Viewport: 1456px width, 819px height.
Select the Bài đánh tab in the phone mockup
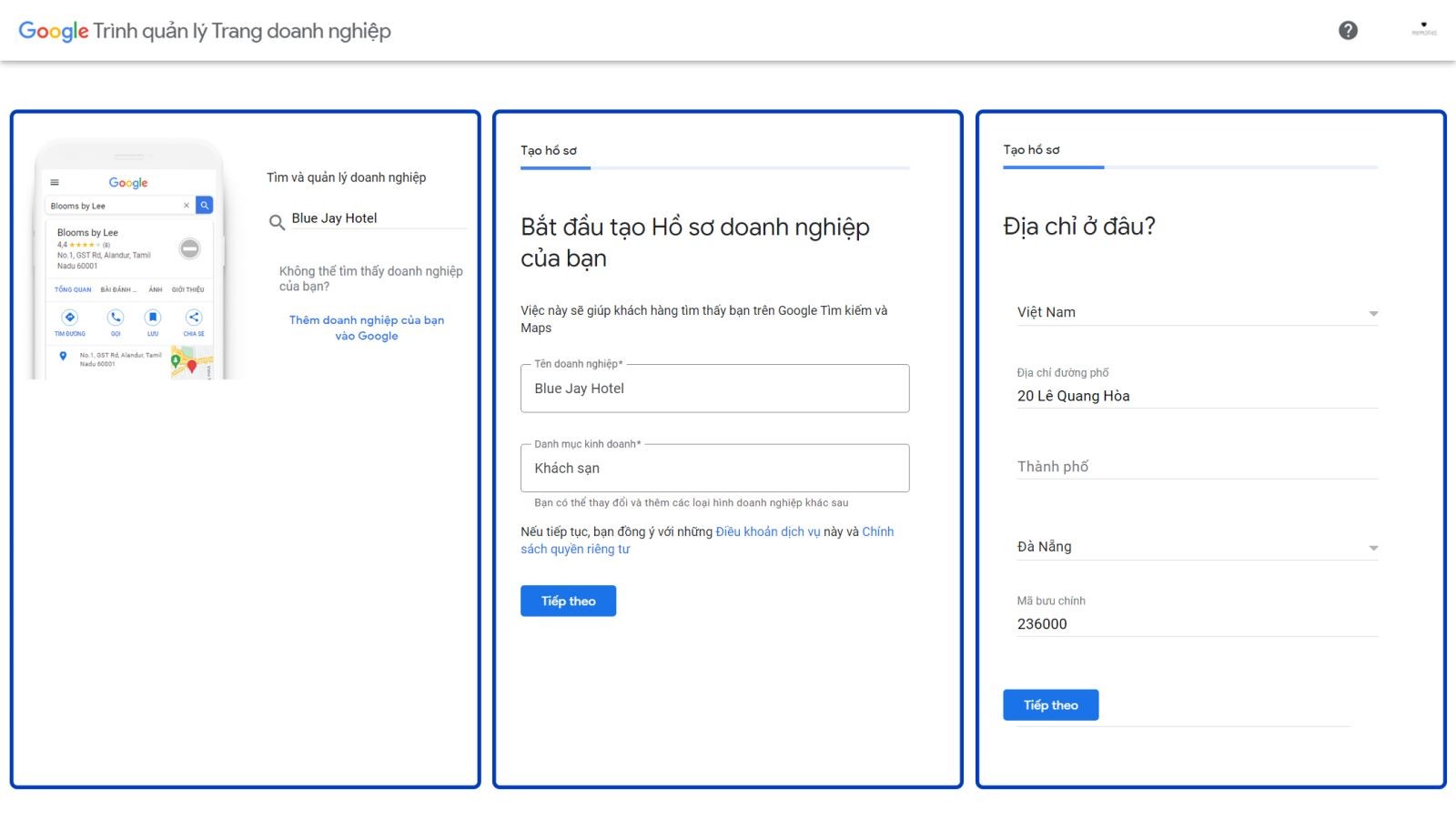[118, 289]
